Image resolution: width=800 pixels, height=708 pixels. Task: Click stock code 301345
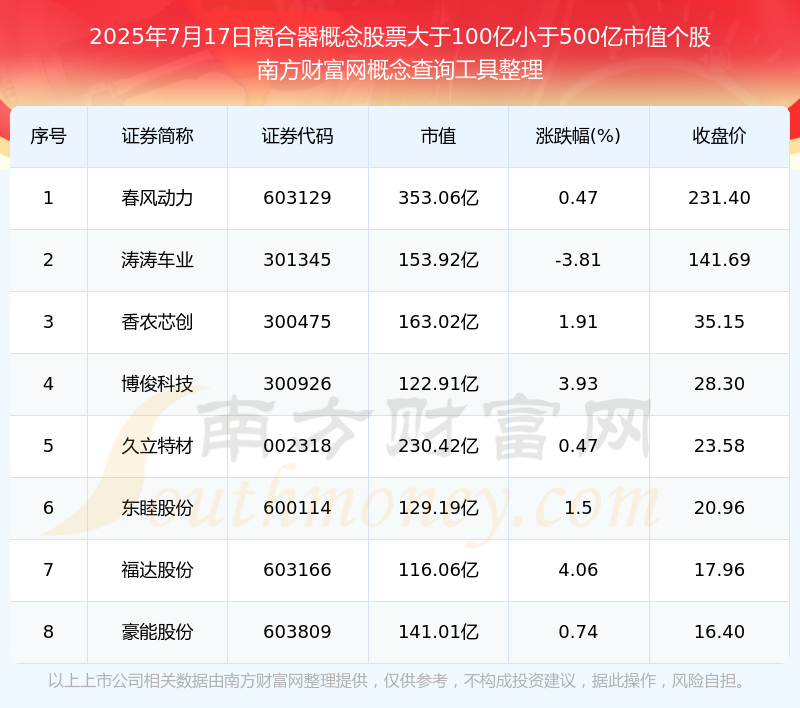297,260
